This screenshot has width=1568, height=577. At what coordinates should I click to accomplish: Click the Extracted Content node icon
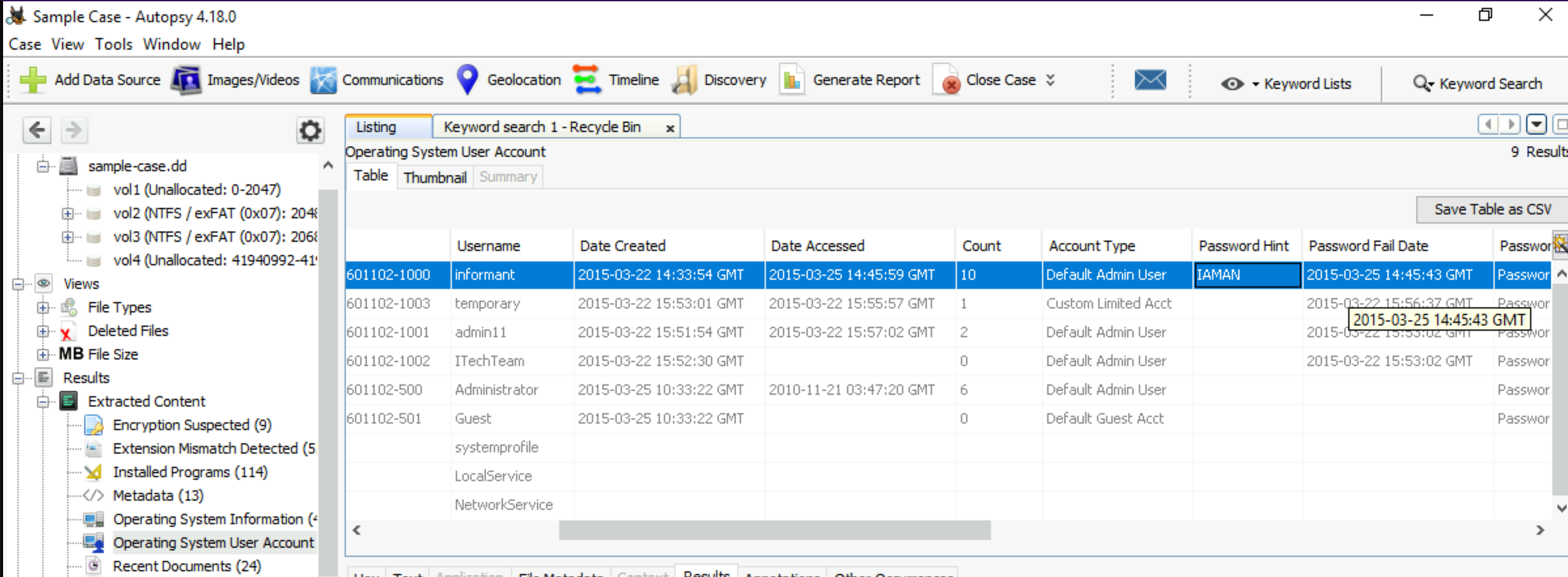pos(69,401)
